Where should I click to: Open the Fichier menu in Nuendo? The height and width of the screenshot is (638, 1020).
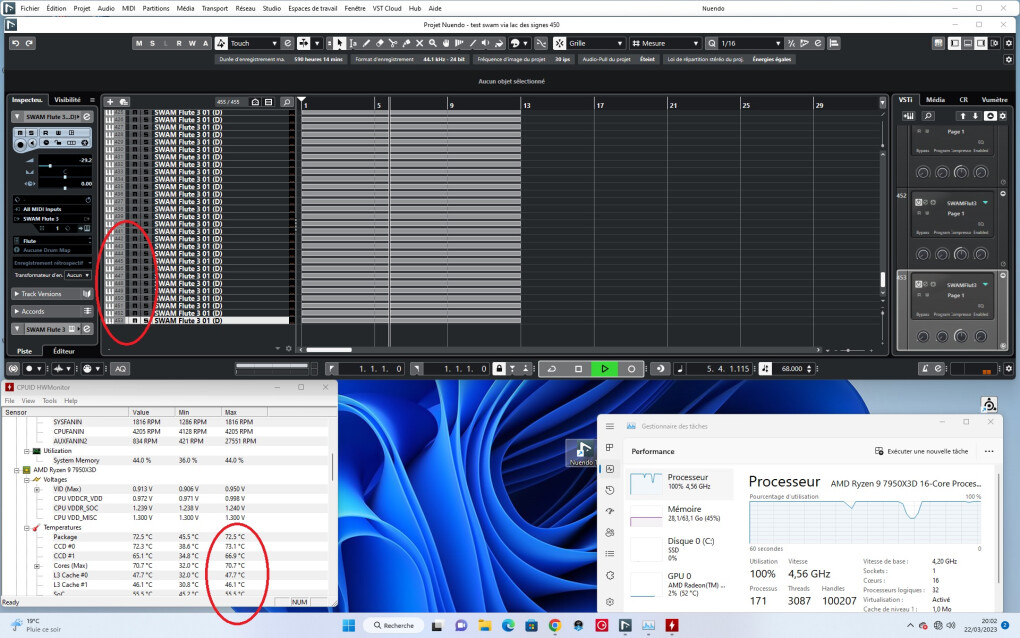tap(30, 8)
